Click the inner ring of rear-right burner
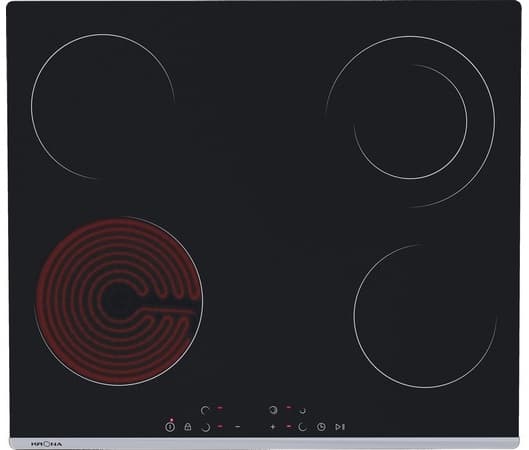 click(410, 121)
